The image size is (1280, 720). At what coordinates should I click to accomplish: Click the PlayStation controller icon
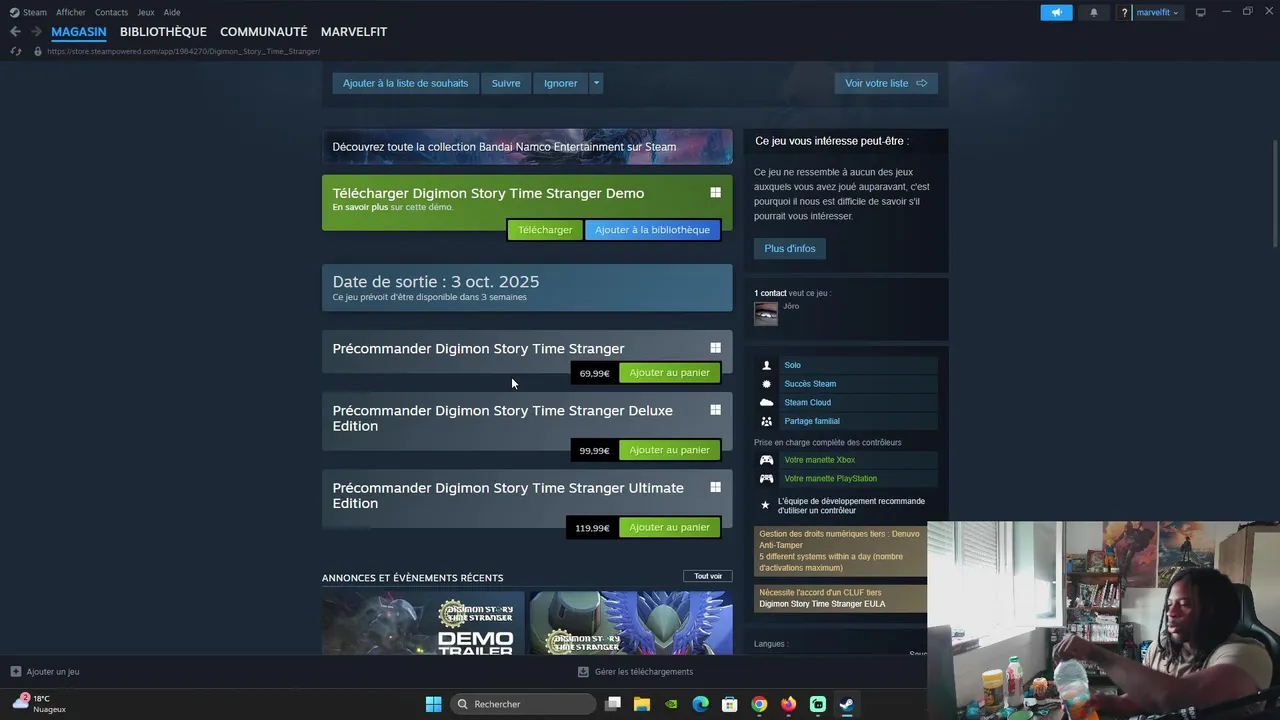tap(766, 479)
